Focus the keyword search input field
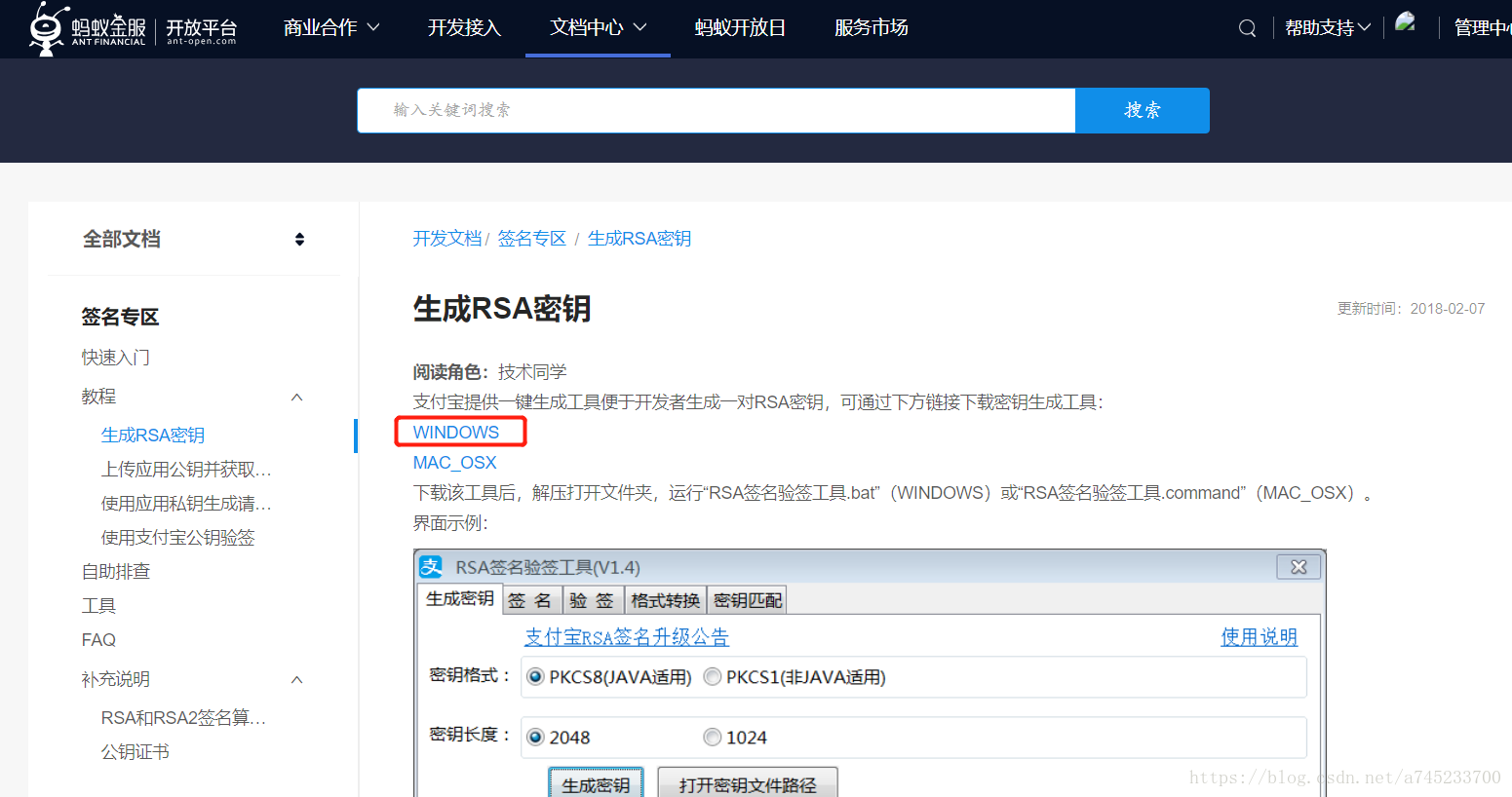The height and width of the screenshot is (797, 1512). (717, 110)
